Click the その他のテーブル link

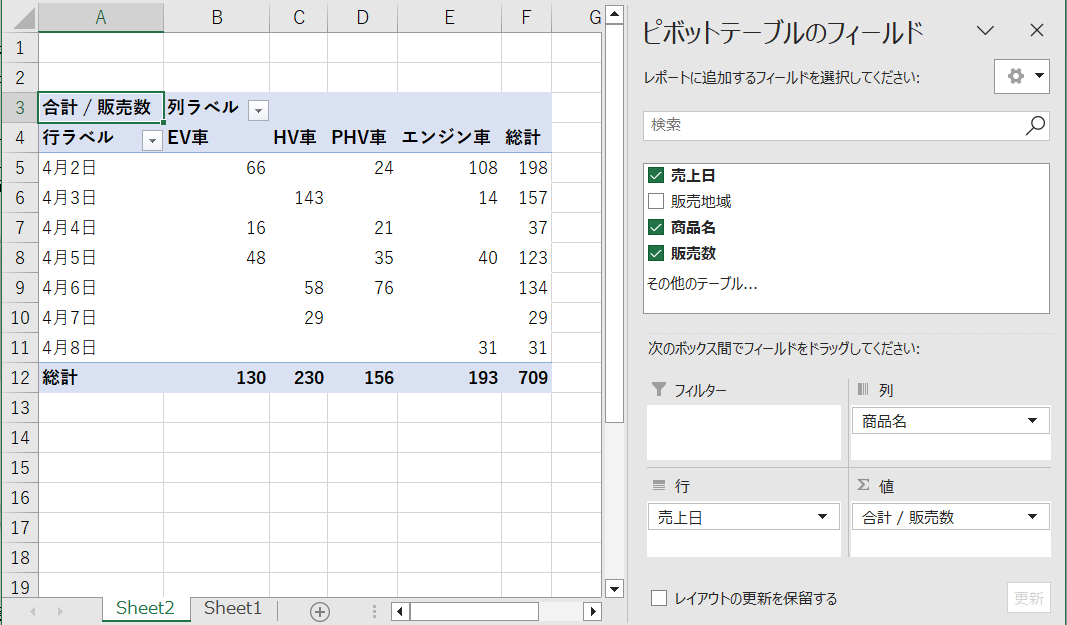click(x=702, y=284)
